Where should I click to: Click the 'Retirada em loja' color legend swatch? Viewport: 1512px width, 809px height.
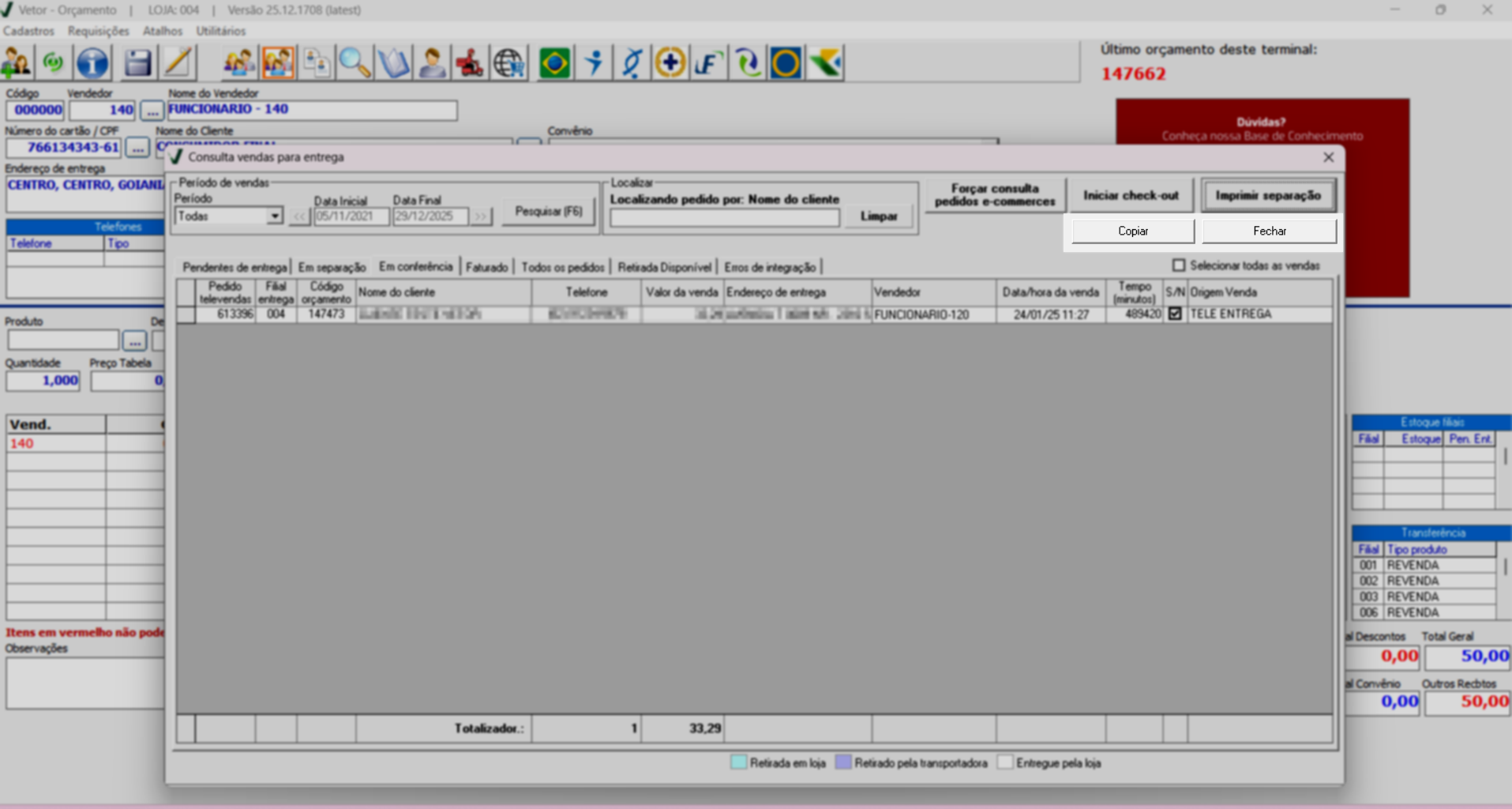click(x=738, y=762)
